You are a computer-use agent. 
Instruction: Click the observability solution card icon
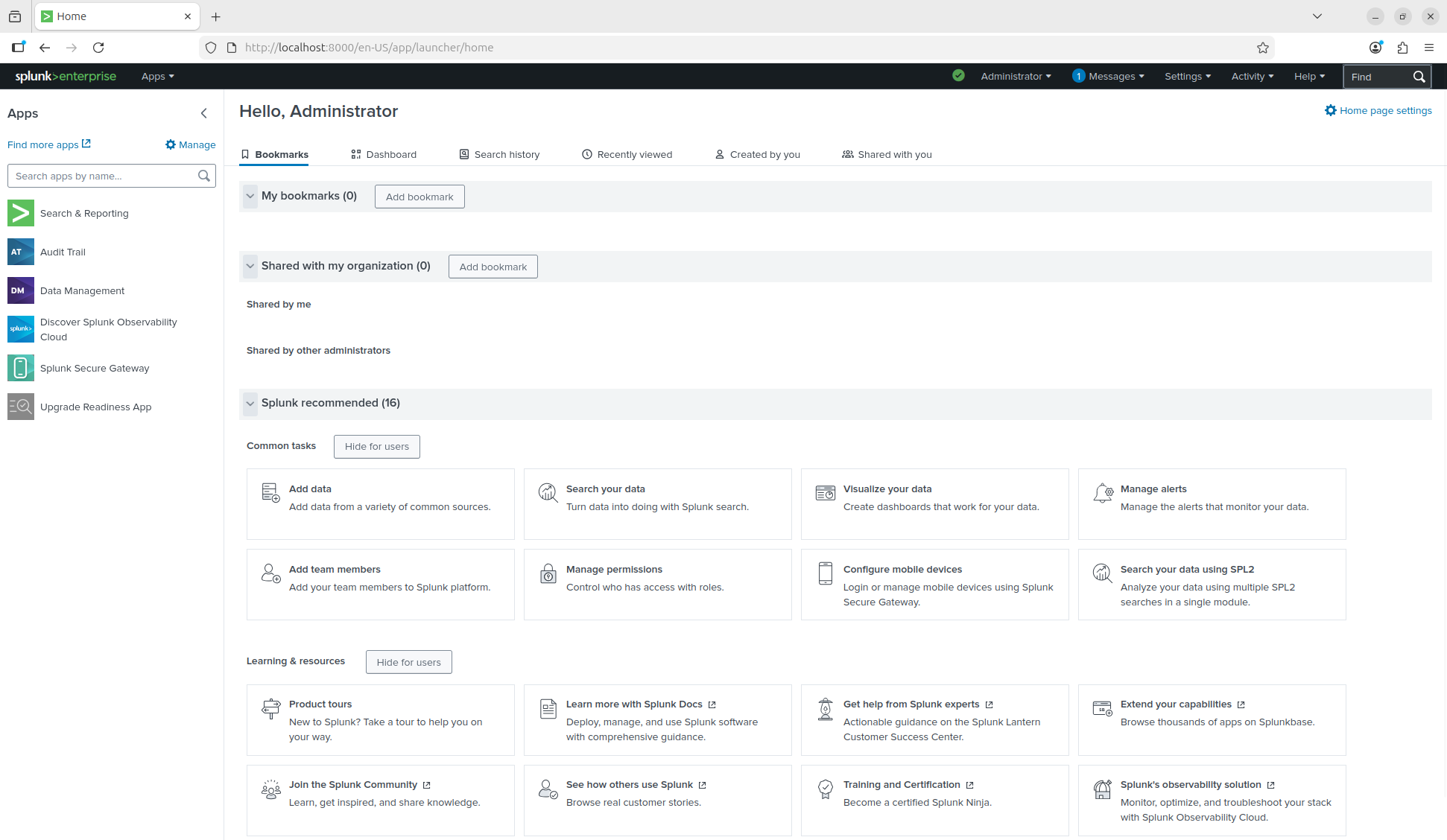coord(1102,789)
